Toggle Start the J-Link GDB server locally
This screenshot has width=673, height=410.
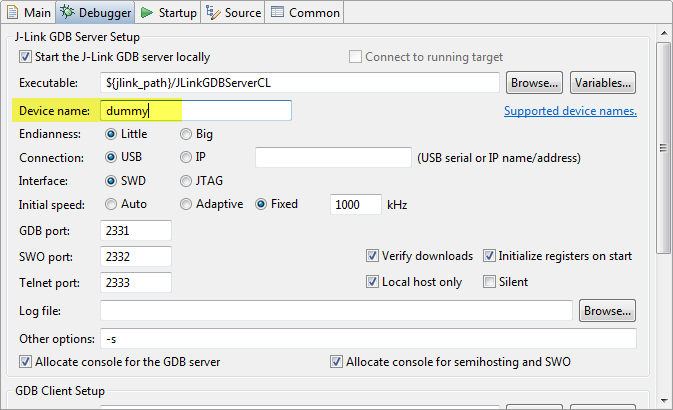point(26,57)
